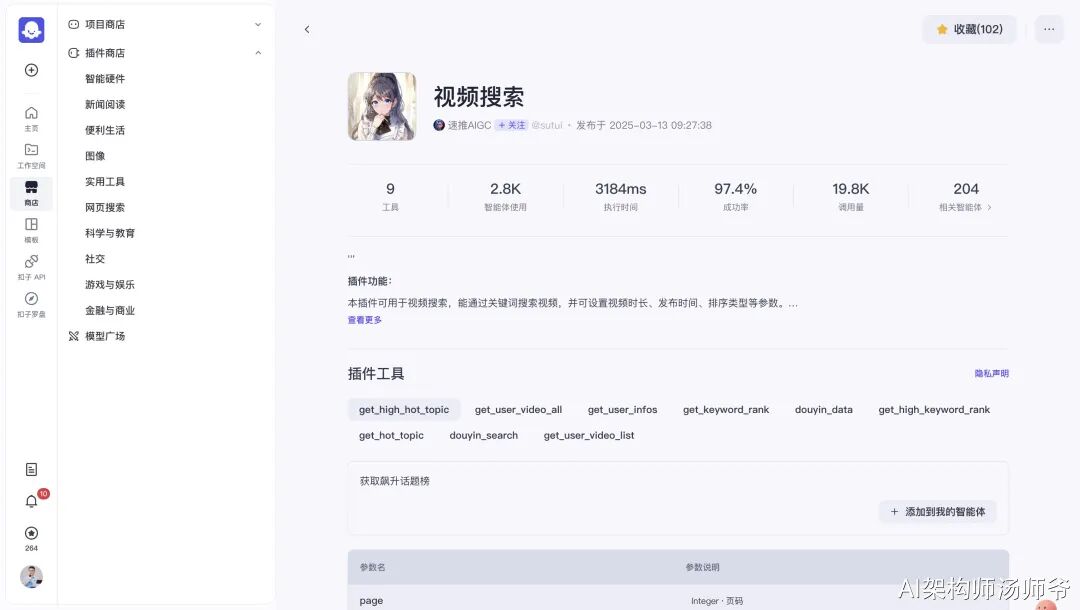Open 工作空间 workspace icon
The height and width of the screenshot is (610, 1080).
31,156
